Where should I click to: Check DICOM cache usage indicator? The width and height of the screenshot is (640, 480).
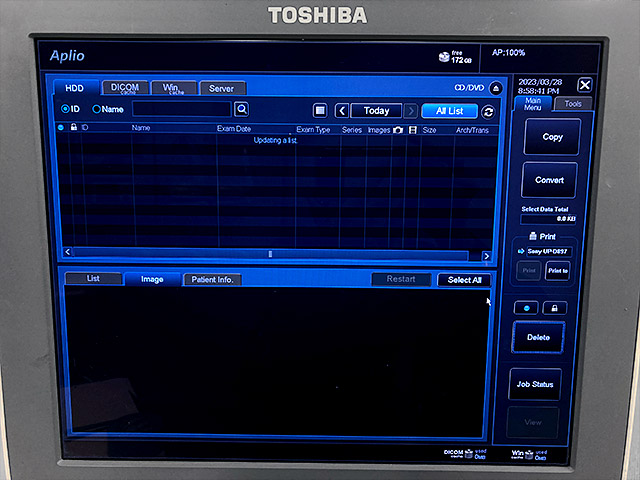pos(465,454)
